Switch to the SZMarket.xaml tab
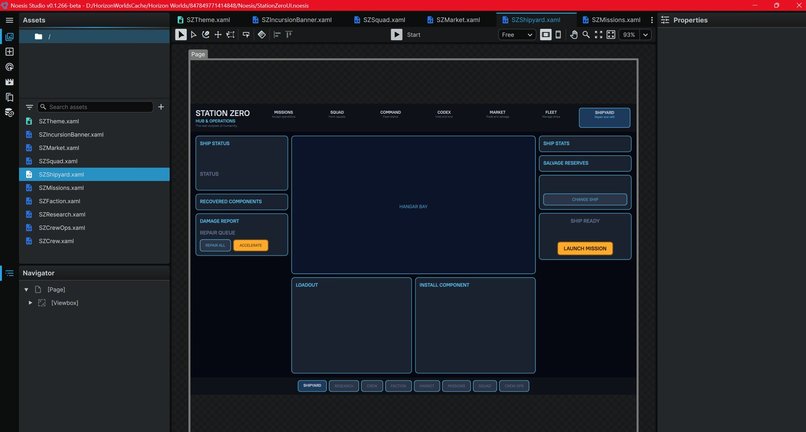The height and width of the screenshot is (432, 806). [453, 20]
